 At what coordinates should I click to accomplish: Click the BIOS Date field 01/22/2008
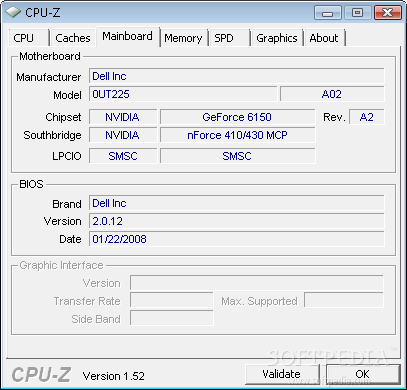(236, 239)
